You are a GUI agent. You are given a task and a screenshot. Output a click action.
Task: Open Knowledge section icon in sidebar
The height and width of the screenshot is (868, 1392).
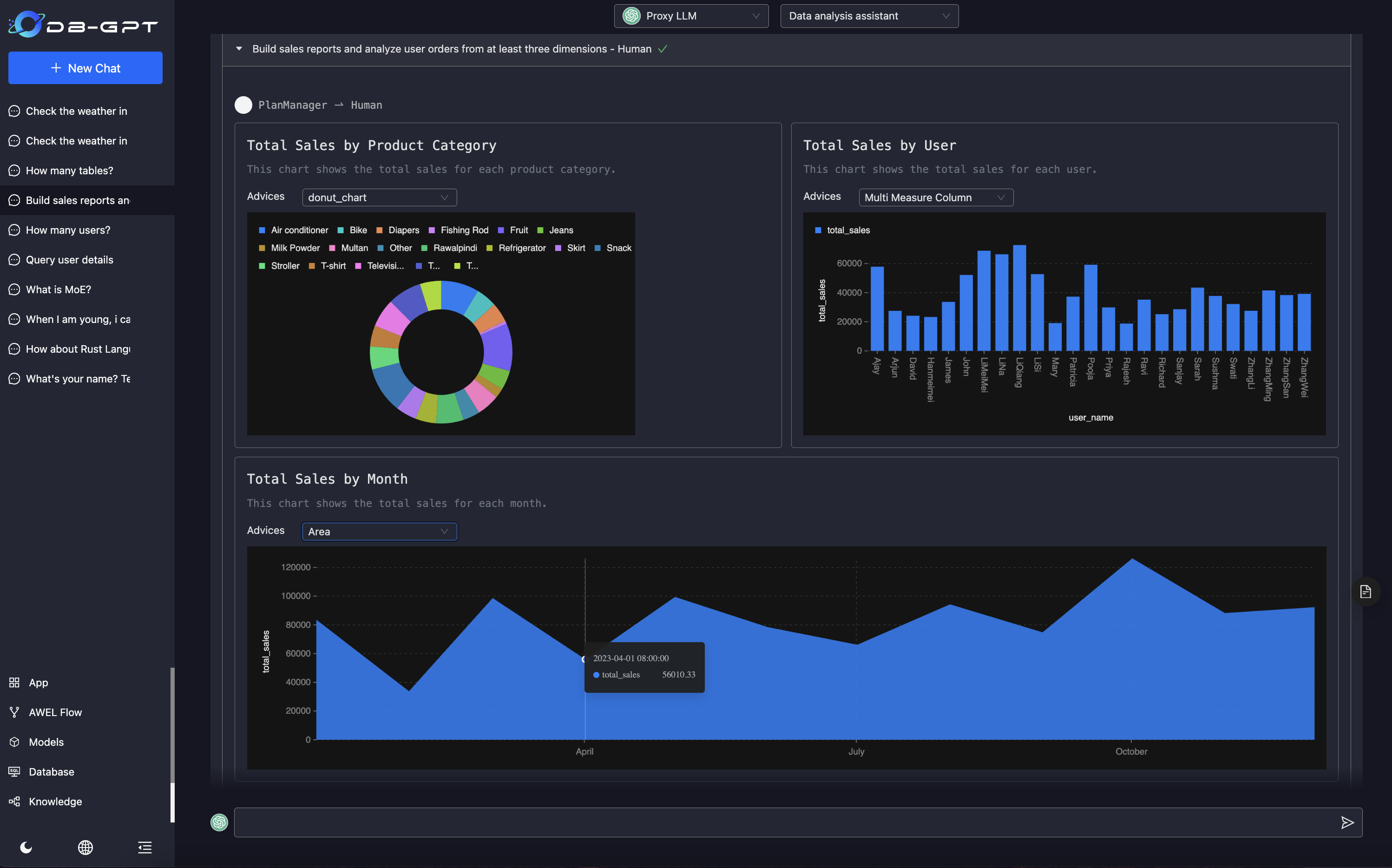(x=14, y=802)
